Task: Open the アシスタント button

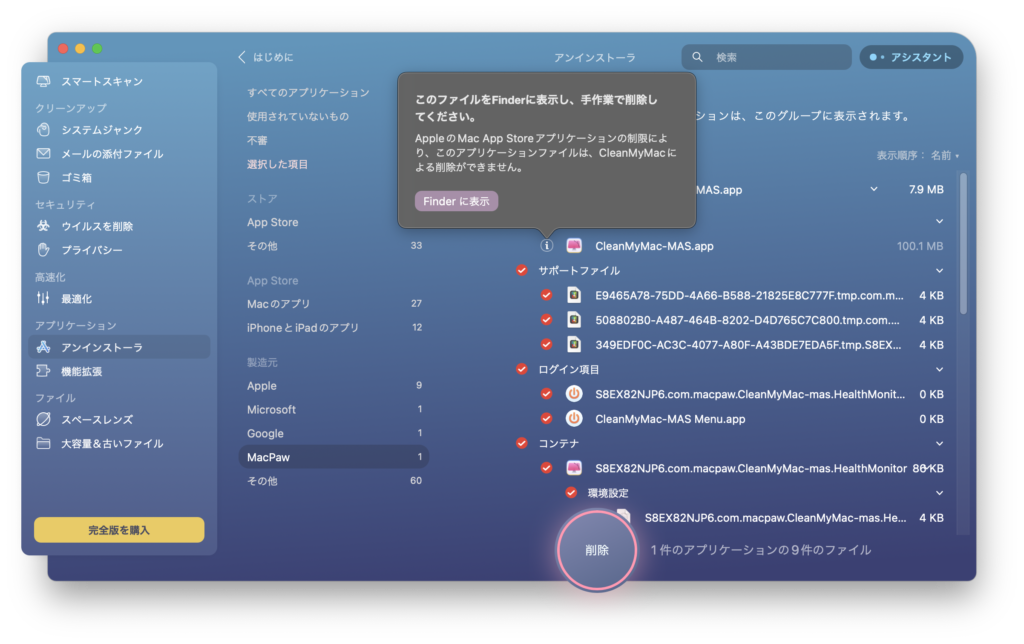Action: 911,57
